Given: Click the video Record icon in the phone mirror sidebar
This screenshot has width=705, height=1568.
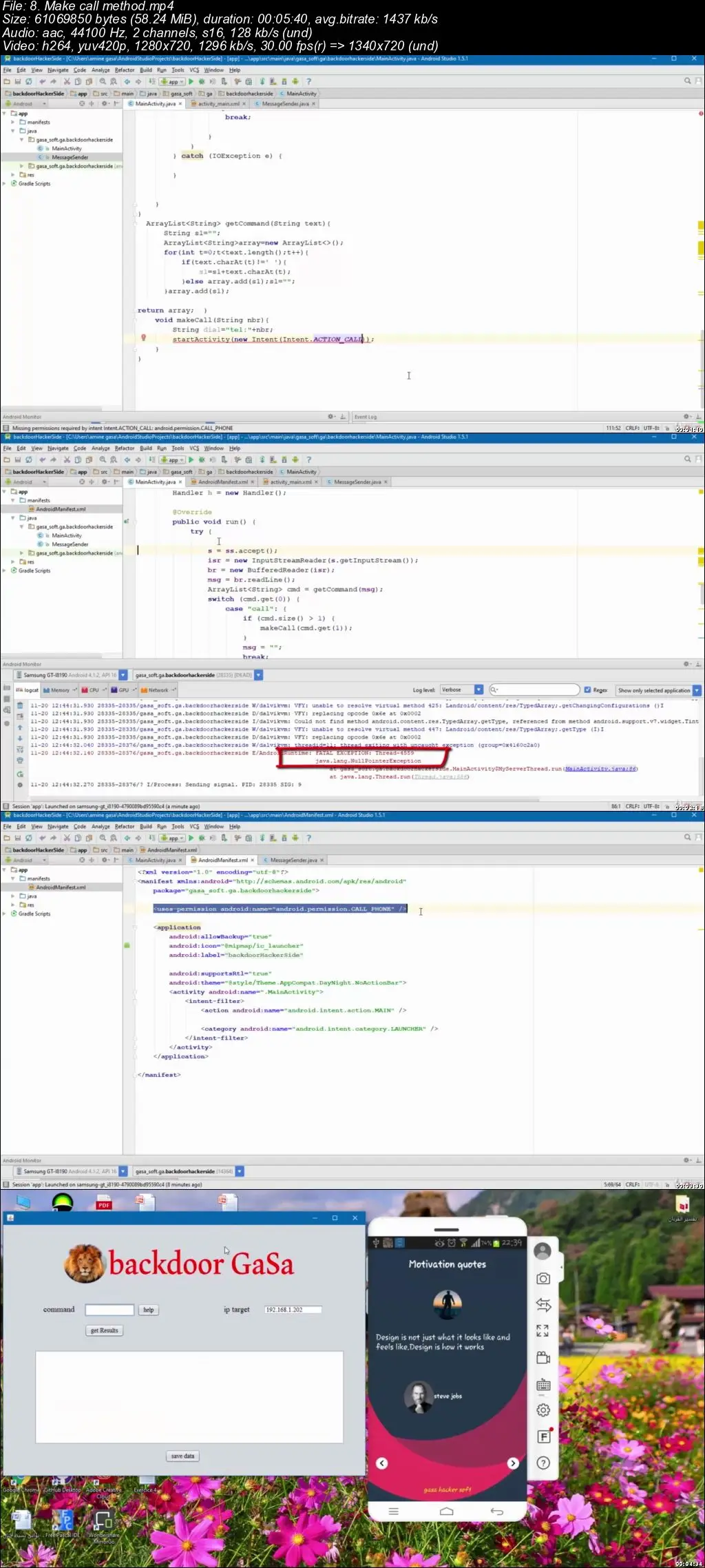Looking at the screenshot, I should 543,1358.
